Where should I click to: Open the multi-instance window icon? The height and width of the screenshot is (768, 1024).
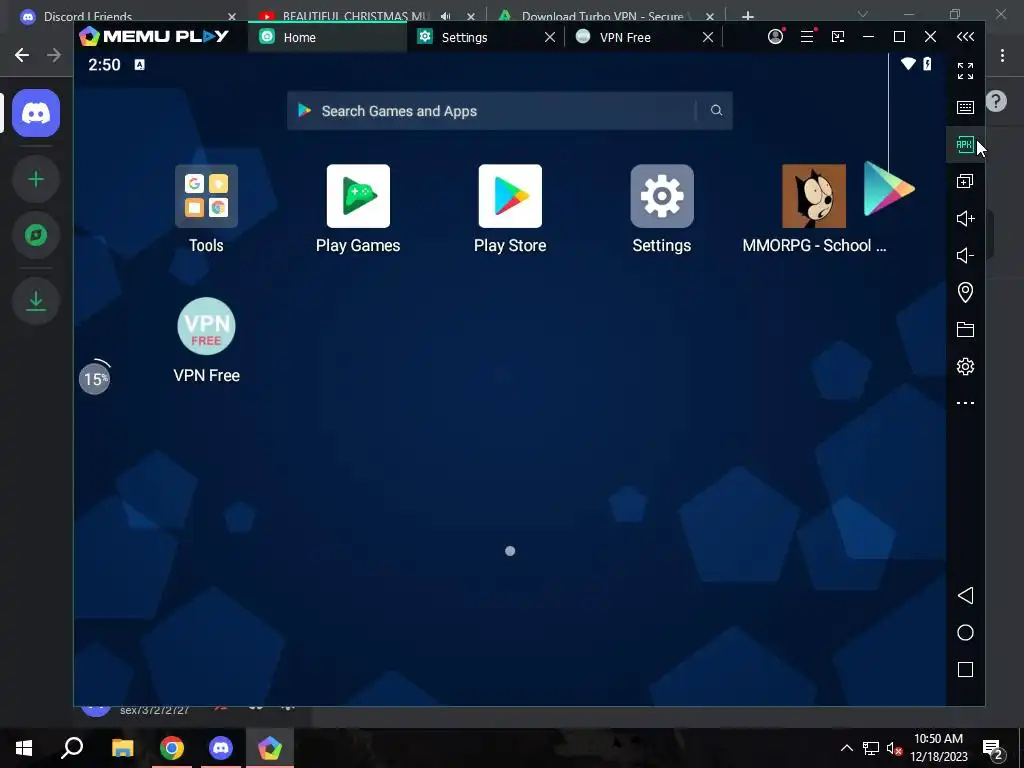pos(965,181)
